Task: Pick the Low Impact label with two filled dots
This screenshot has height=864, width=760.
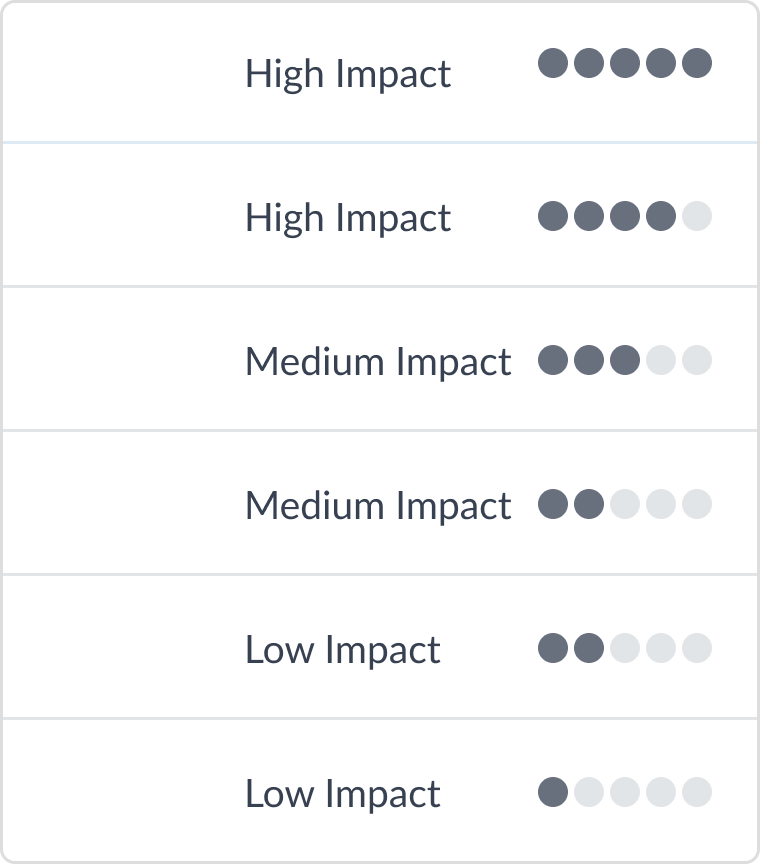Action: click(343, 649)
